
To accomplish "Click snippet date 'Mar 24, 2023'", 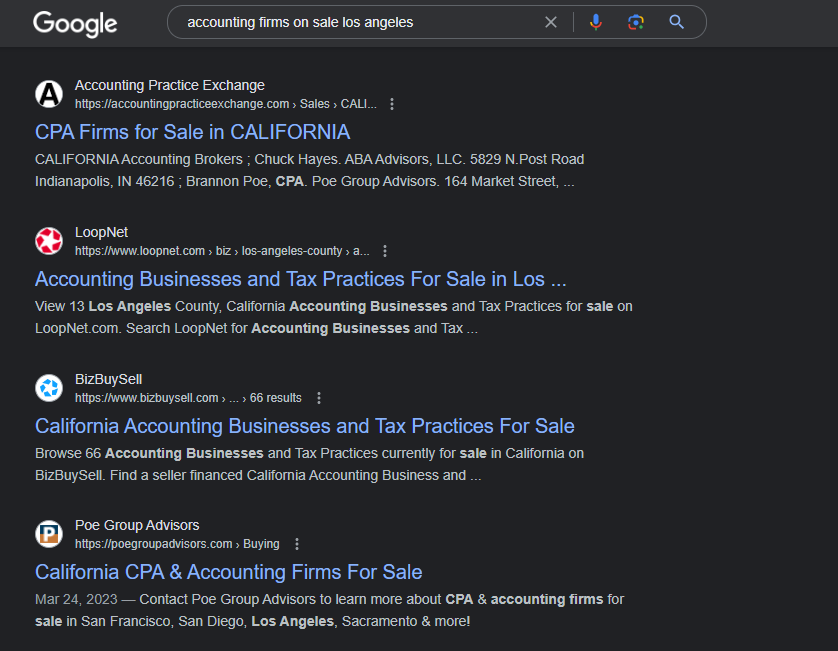I will click(x=76, y=599).
